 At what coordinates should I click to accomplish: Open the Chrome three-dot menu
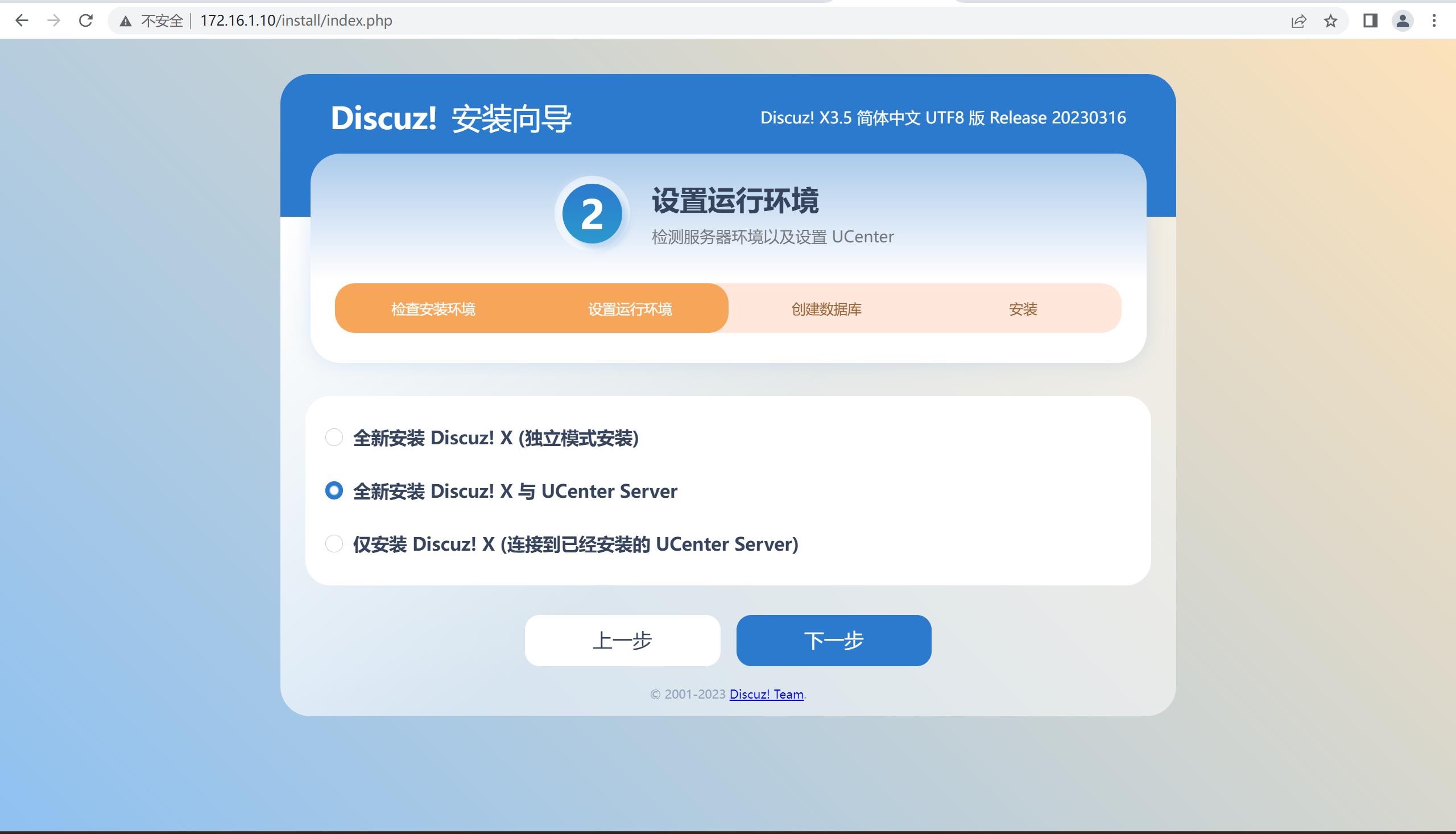1434,20
